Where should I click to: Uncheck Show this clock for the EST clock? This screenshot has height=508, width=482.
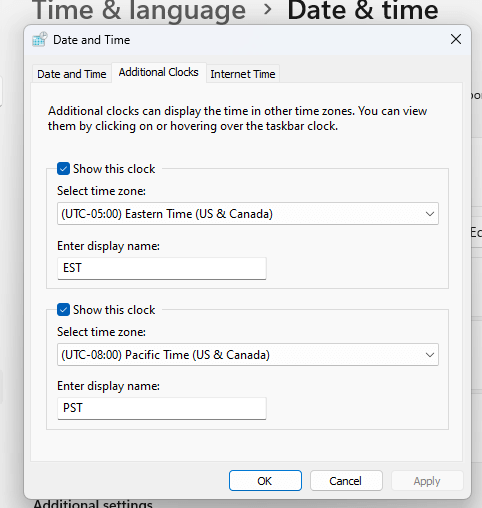click(x=63, y=169)
